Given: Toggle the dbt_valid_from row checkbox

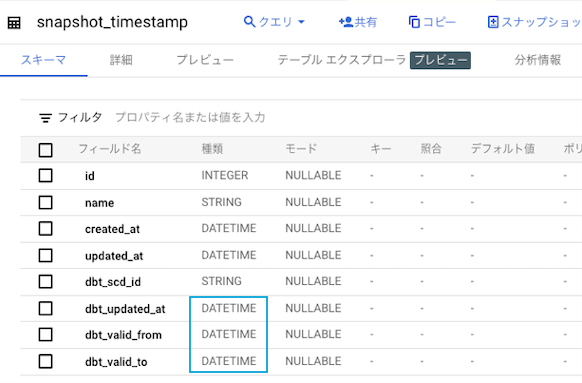Looking at the screenshot, I should pos(45,334).
